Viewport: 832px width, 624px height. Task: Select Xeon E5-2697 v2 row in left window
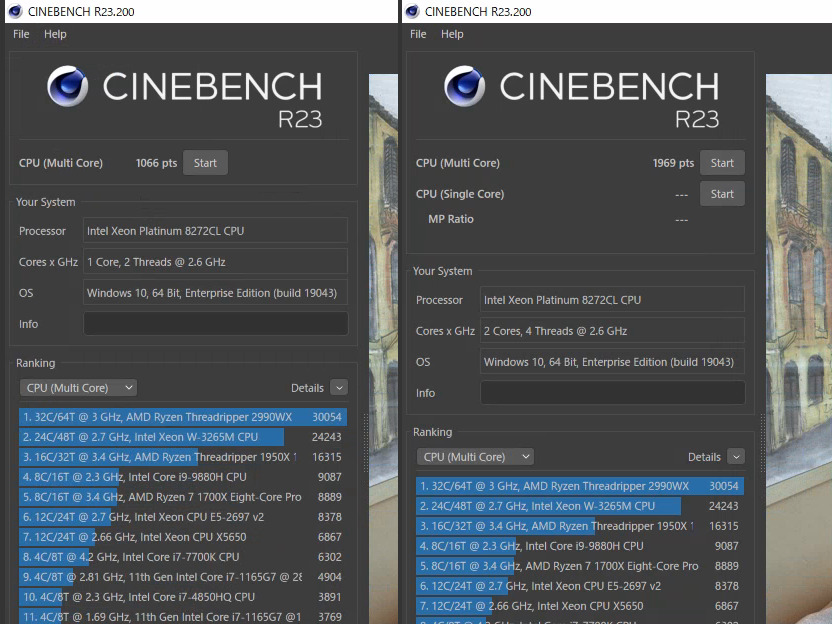point(183,517)
